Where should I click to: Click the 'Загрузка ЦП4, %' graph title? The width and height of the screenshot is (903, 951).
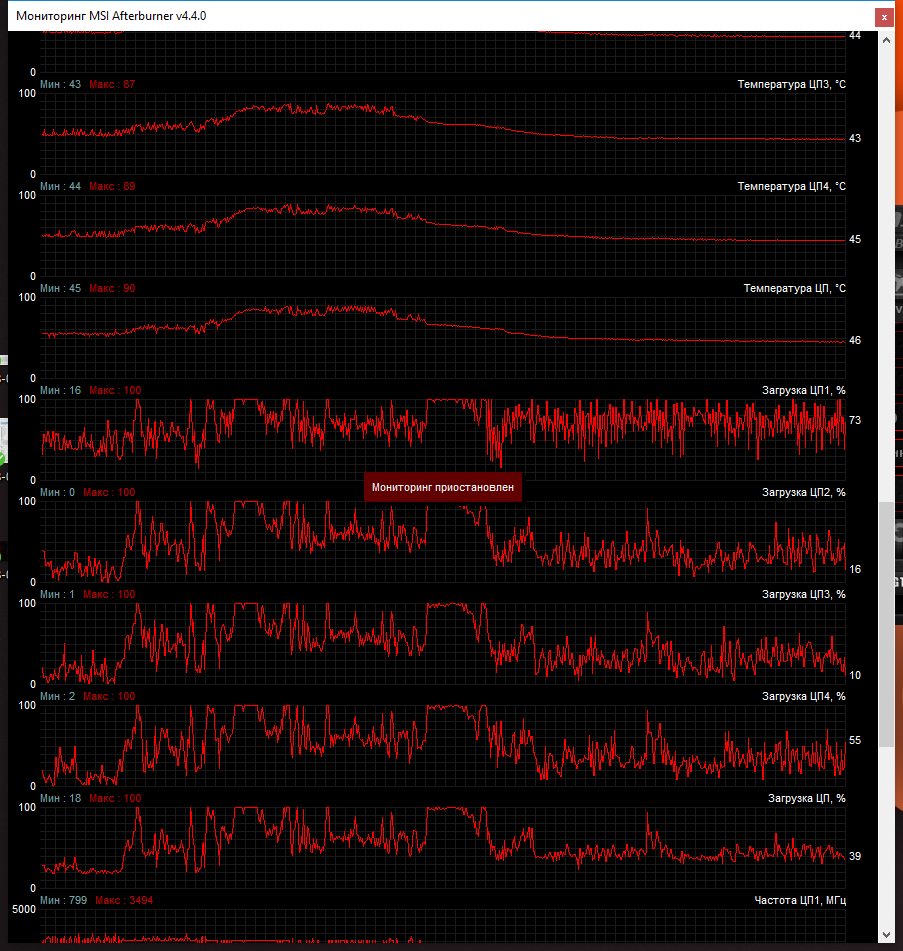(x=804, y=696)
